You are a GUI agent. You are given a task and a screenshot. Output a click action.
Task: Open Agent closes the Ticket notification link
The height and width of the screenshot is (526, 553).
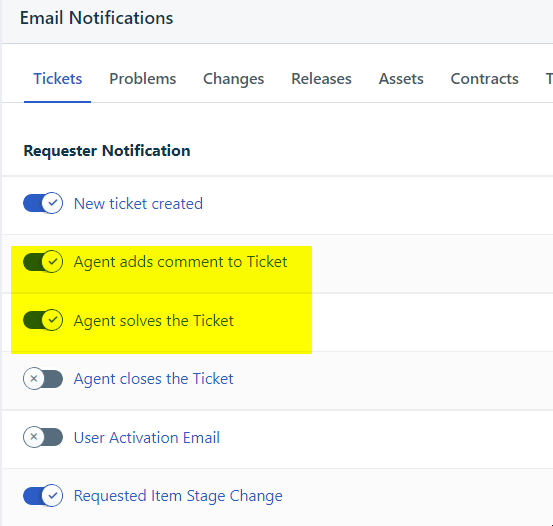[153, 379]
